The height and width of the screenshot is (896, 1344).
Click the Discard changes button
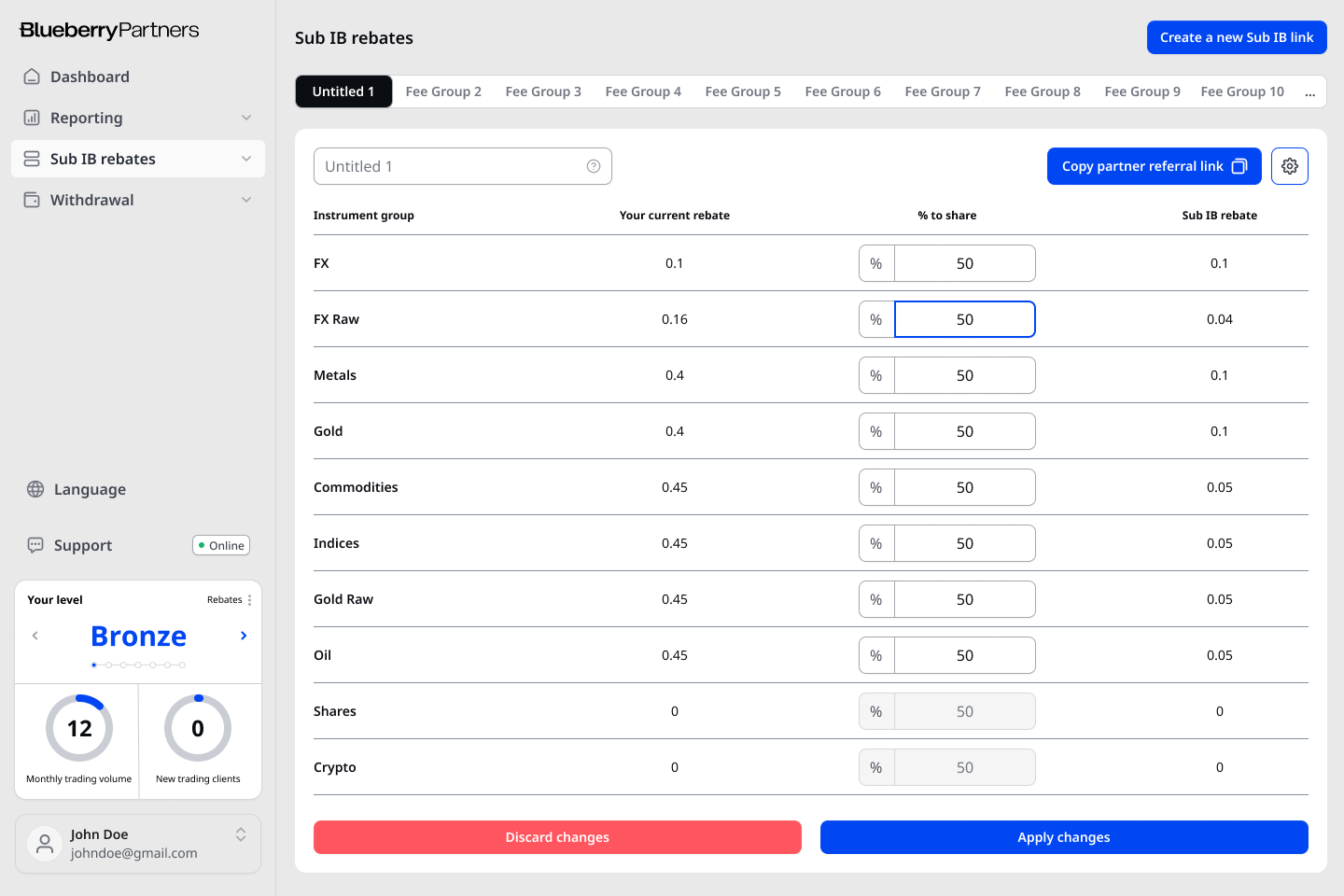click(557, 837)
